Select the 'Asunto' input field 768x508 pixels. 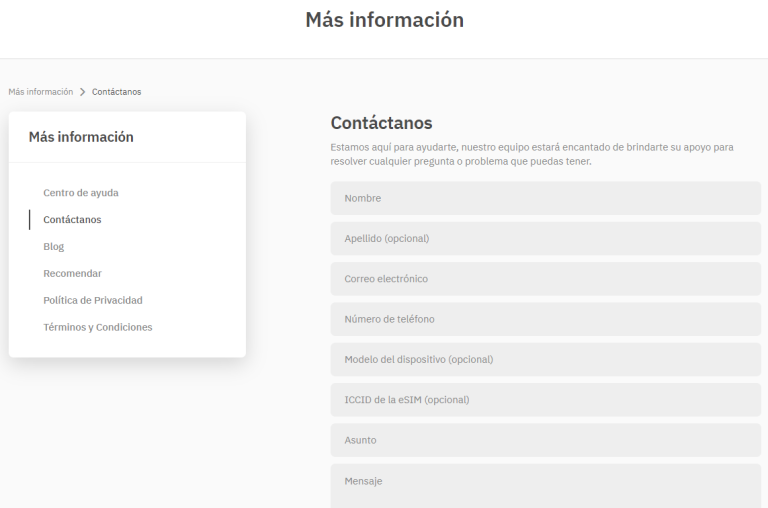[545, 440]
